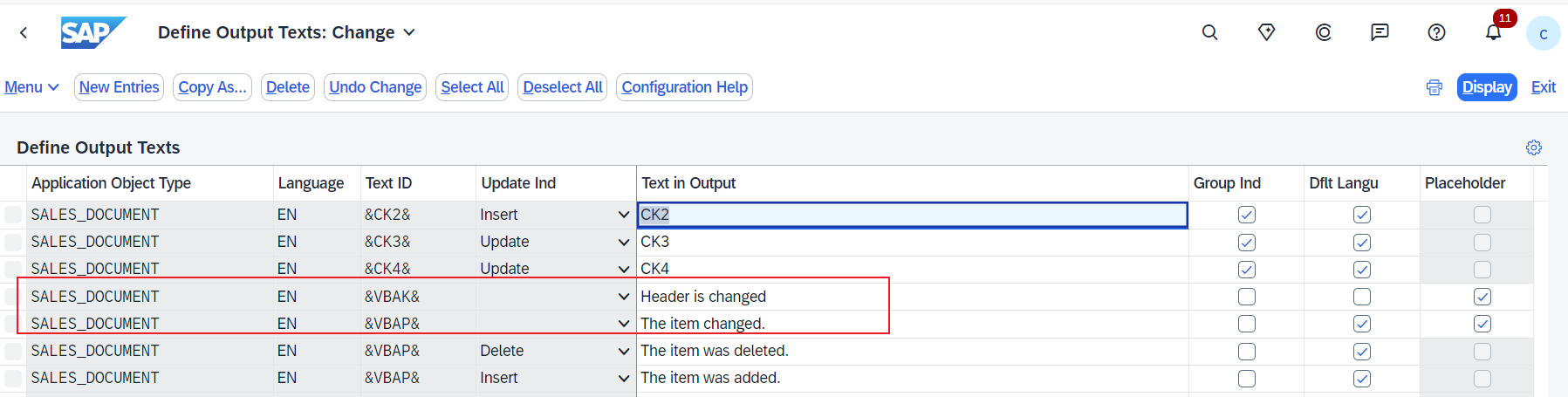This screenshot has width=1568, height=397.
Task: Open the search magnifier icon
Action: [x=1209, y=32]
